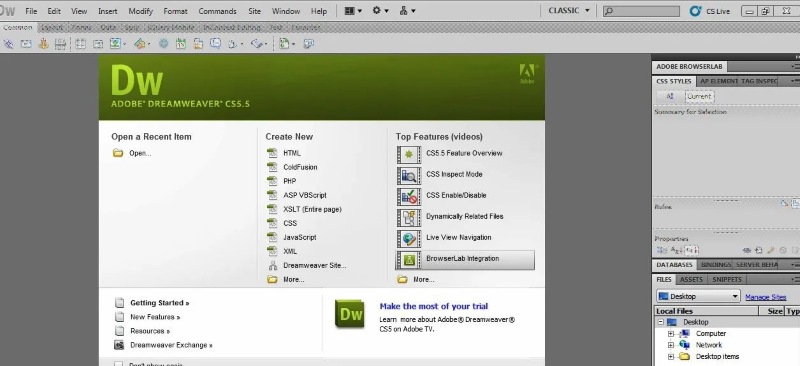
Task: Create a new CSS document
Action: [x=290, y=223]
